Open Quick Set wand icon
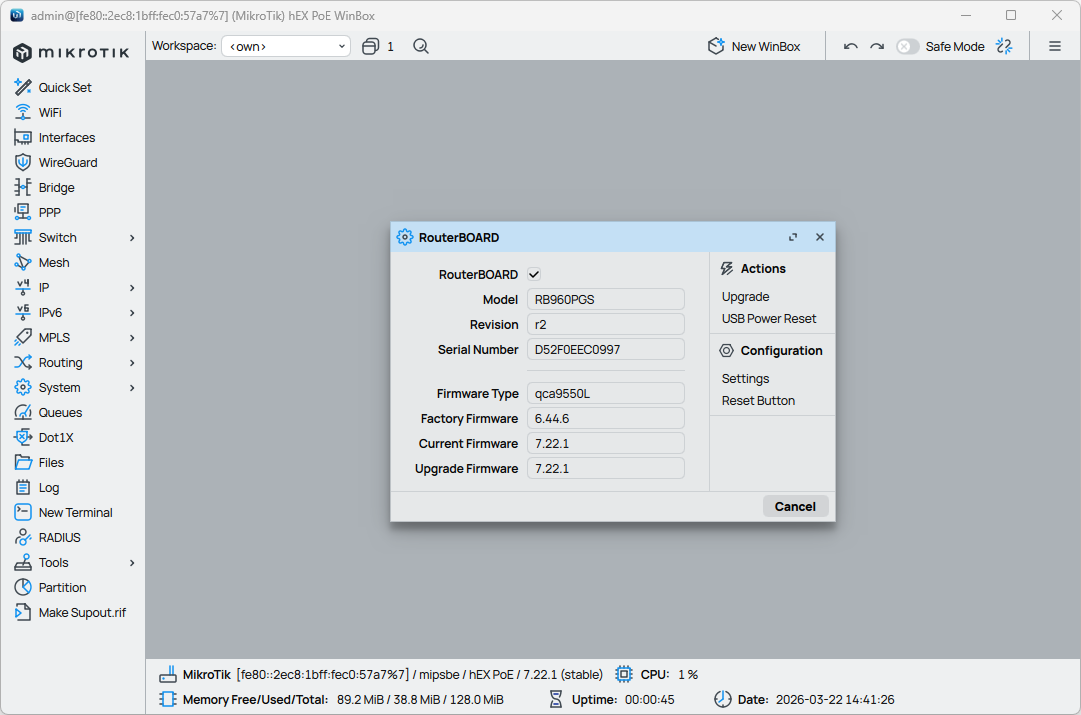This screenshot has height=715, width=1081. (x=23, y=88)
